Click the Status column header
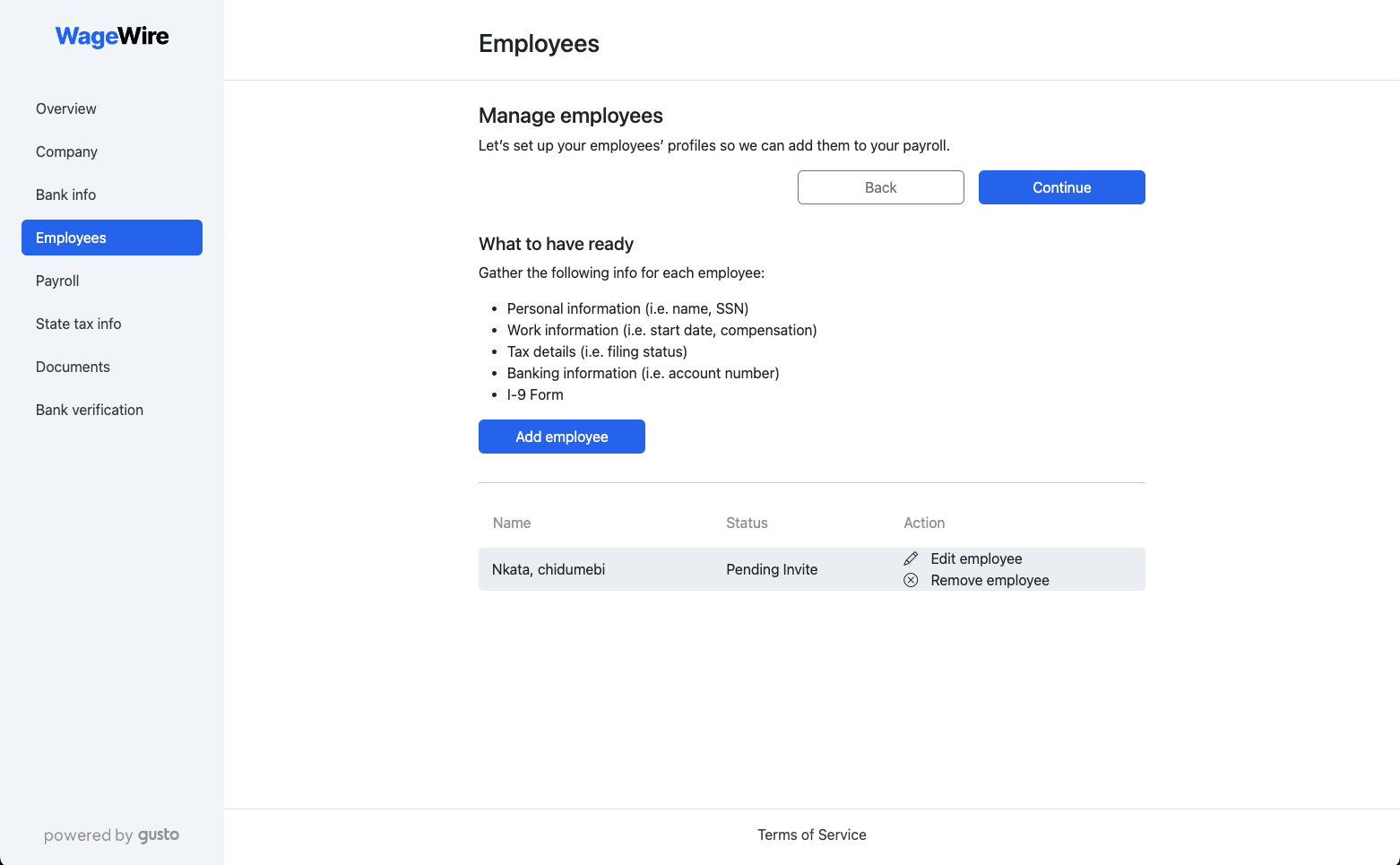1400x865 pixels. tap(747, 523)
